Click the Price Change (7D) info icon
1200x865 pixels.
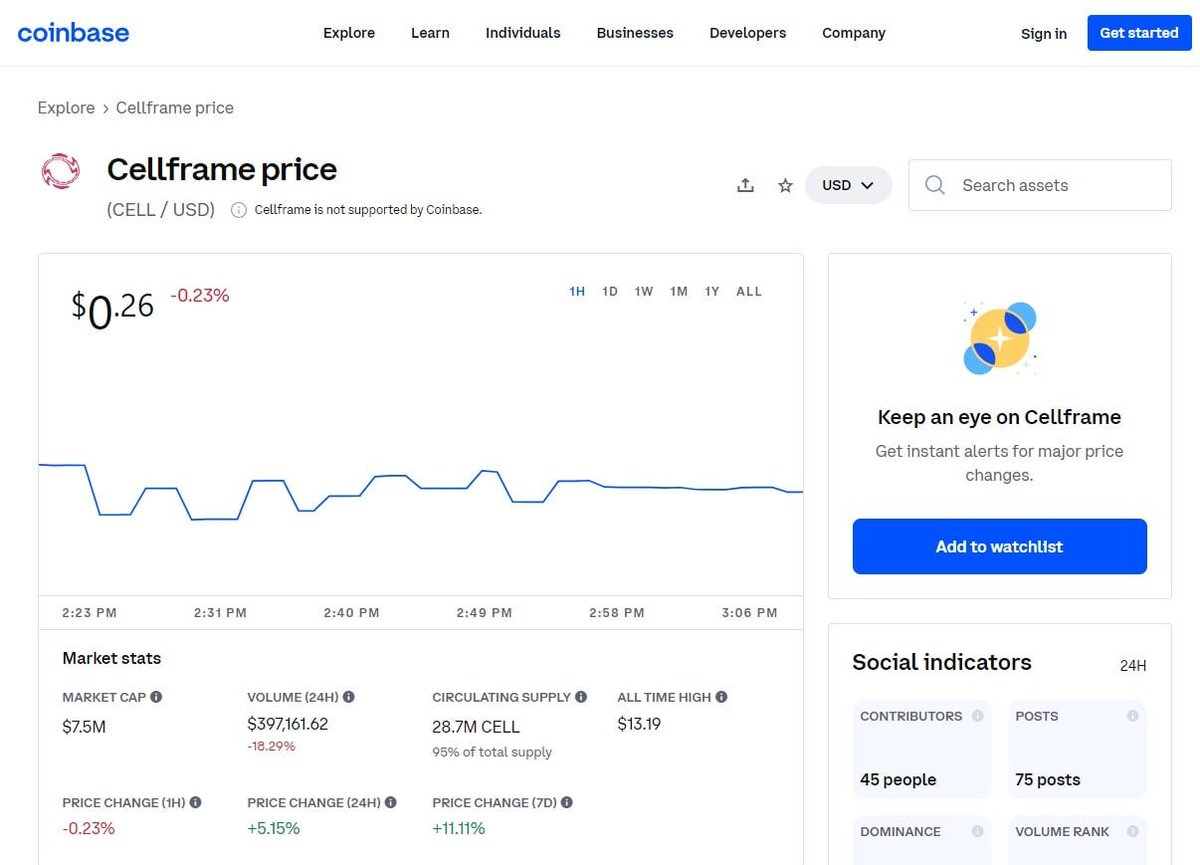pyautogui.click(x=567, y=802)
